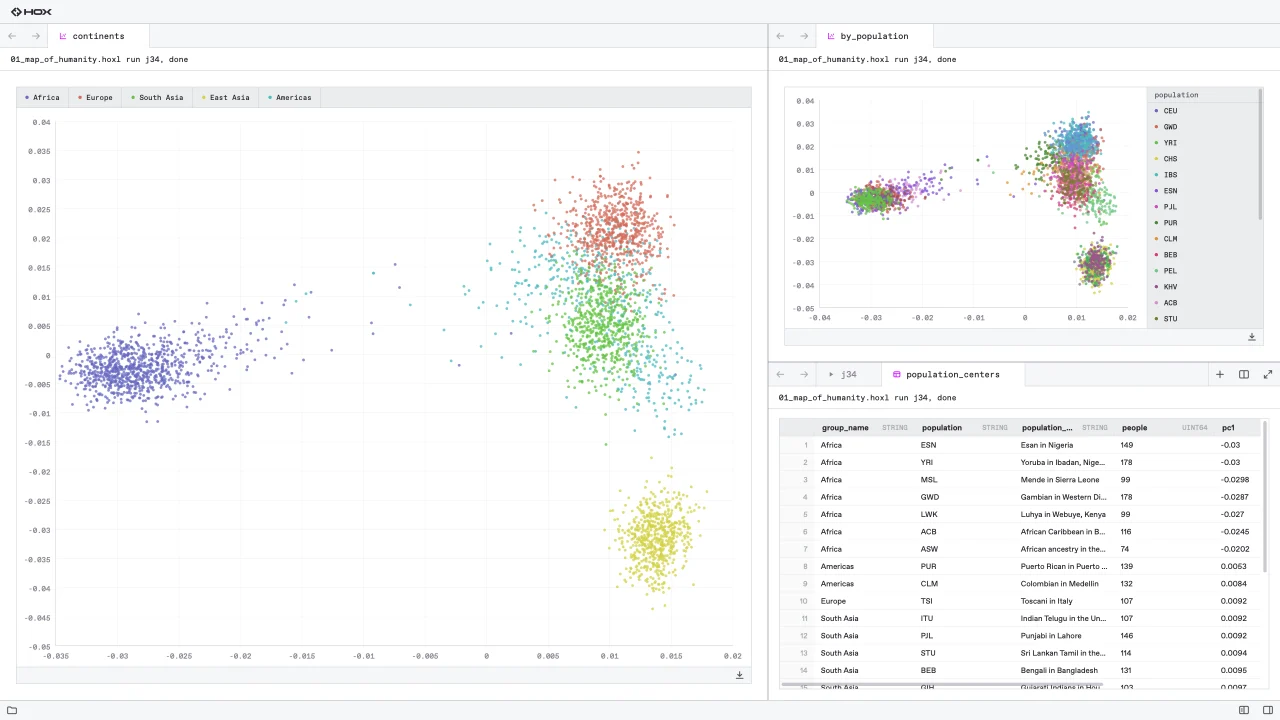Go forward in the continents panel
Screen dimensions: 1280x720
click(36, 36)
